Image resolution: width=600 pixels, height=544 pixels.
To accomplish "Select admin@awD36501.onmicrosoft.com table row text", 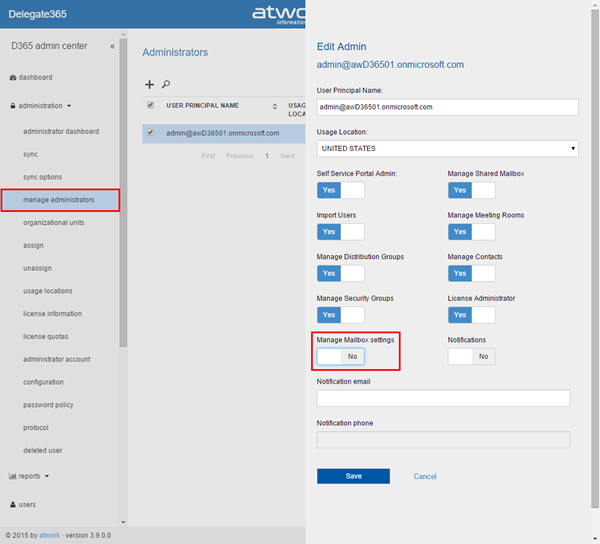I will (222, 134).
